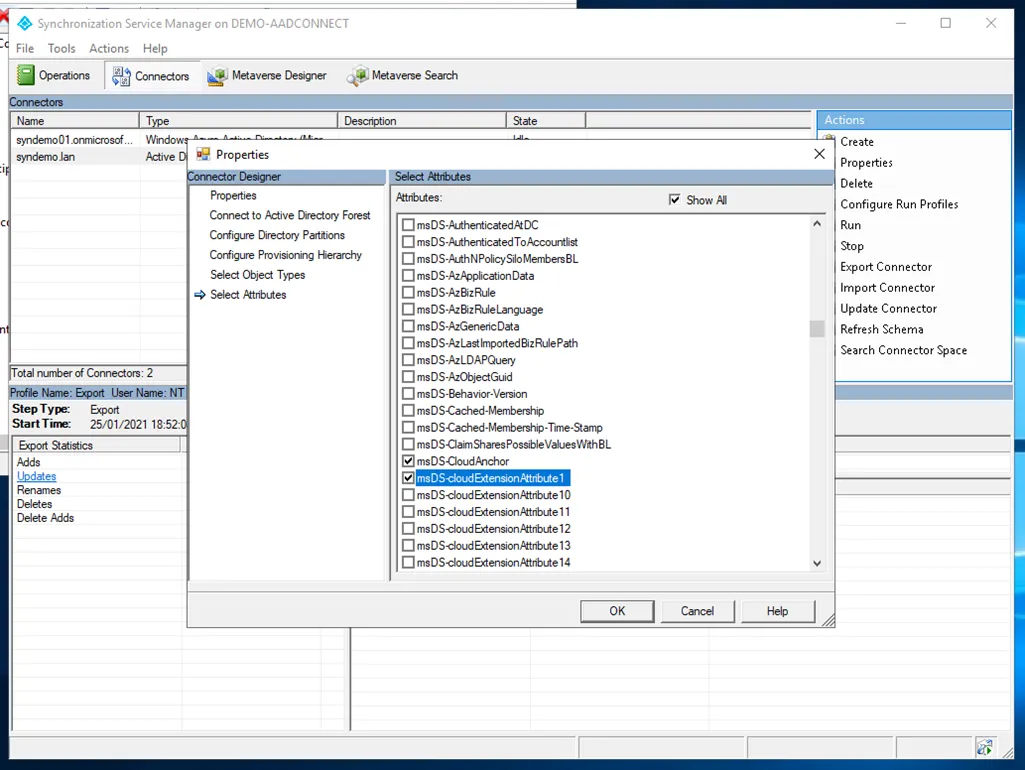Click the Updates link in Export Statistics
The width and height of the screenshot is (1025, 770).
click(37, 476)
